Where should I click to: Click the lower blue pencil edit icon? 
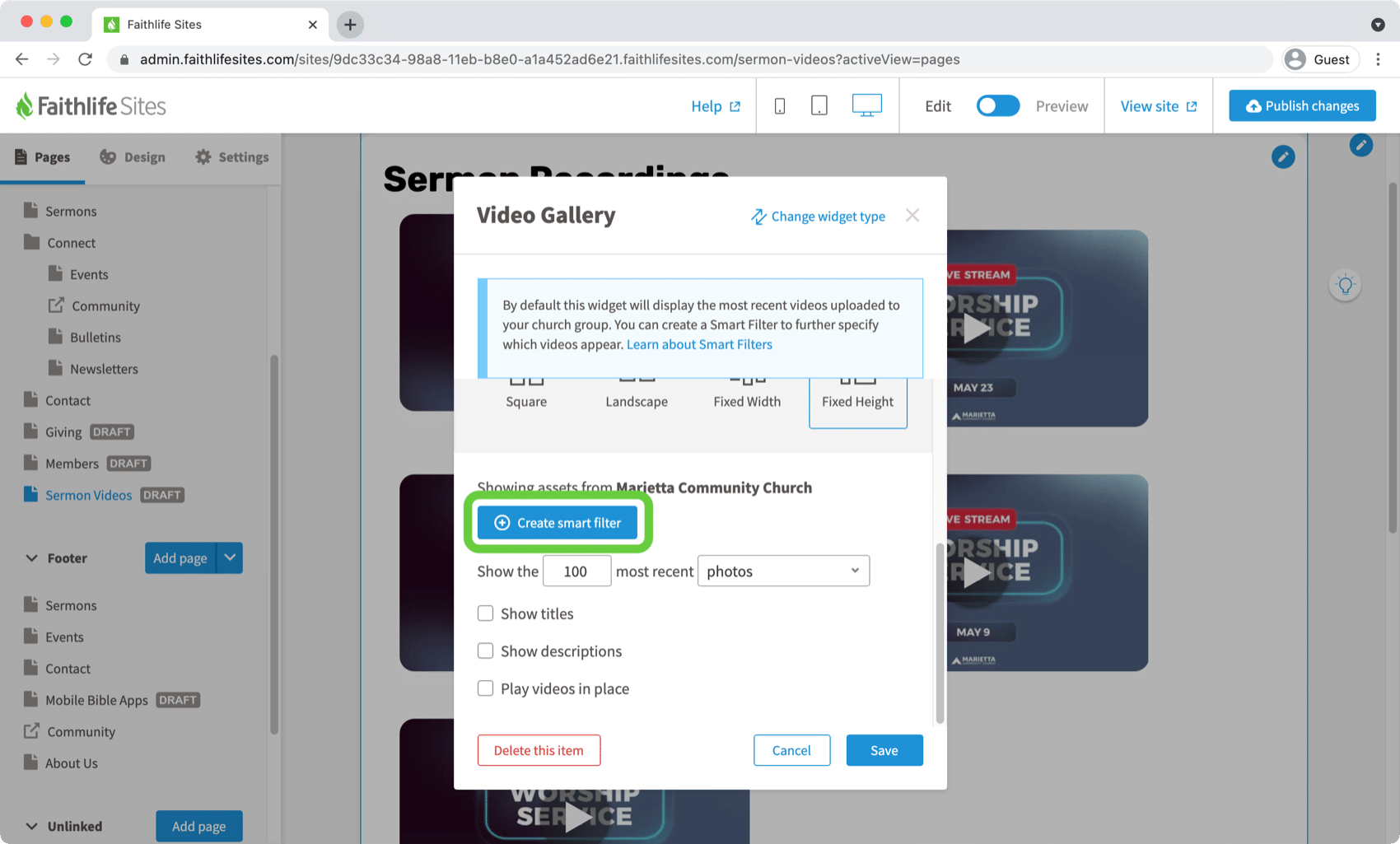[x=1283, y=156]
